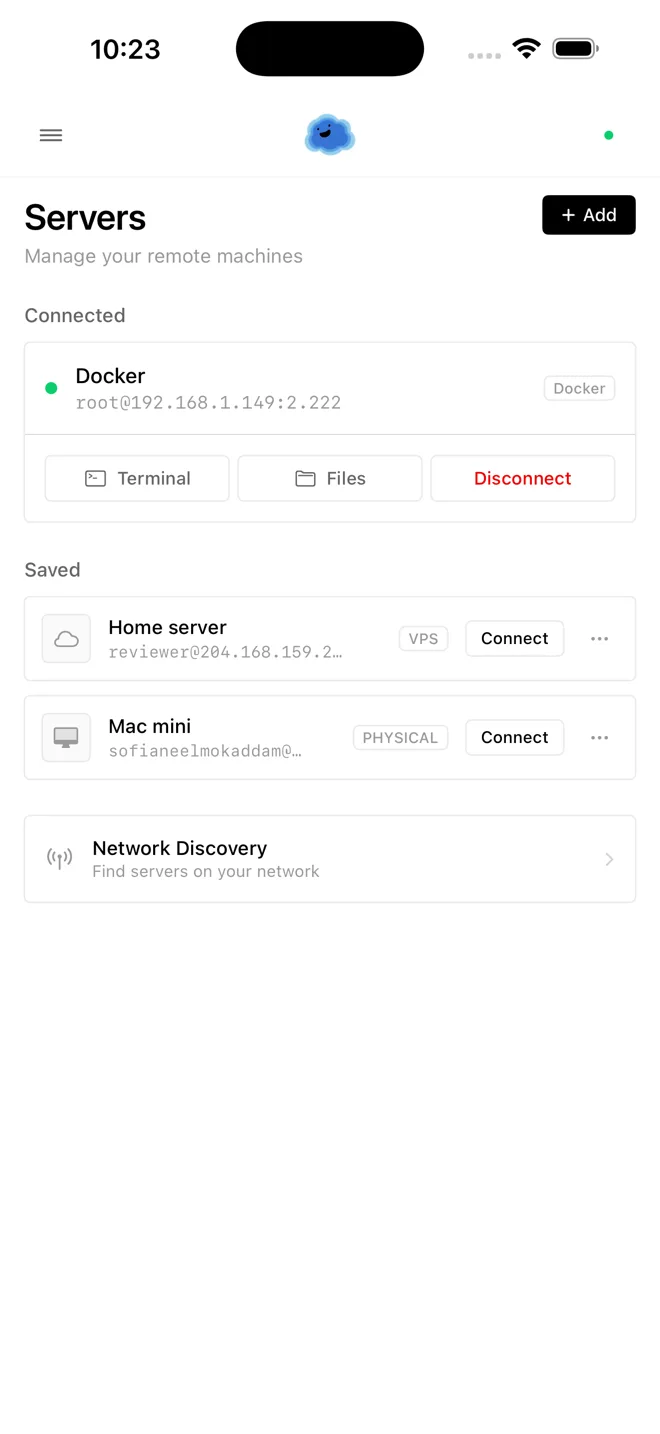
Task: Expand Network Discovery chevron
Action: pyautogui.click(x=609, y=859)
